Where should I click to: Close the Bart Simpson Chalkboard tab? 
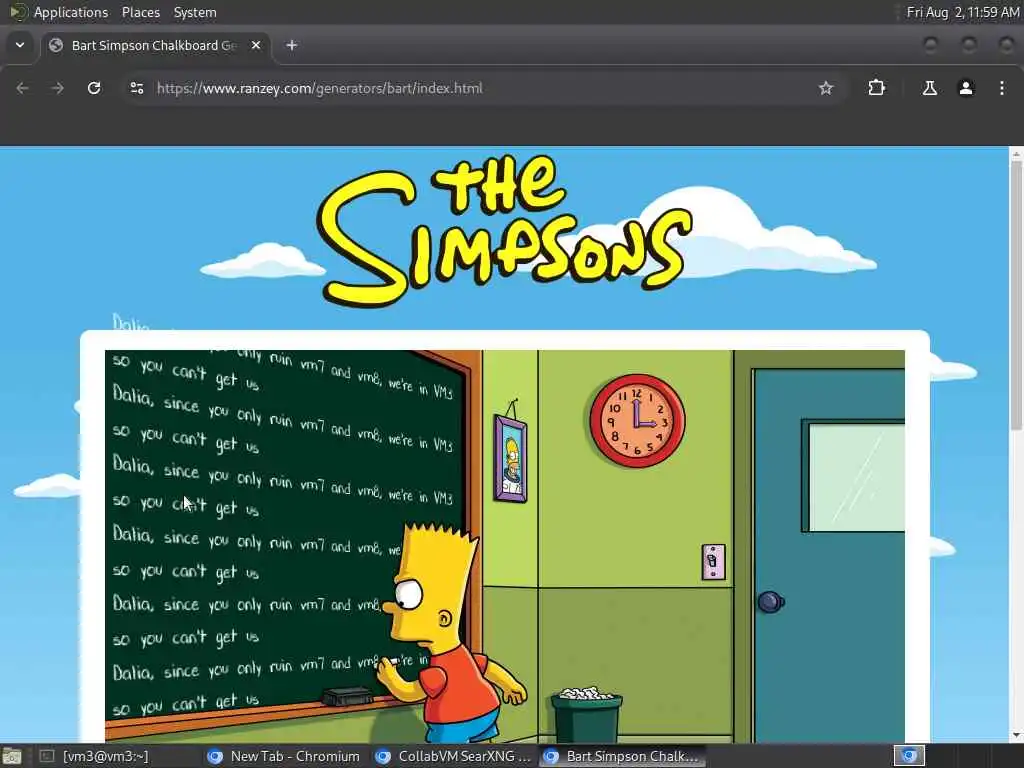tap(256, 45)
